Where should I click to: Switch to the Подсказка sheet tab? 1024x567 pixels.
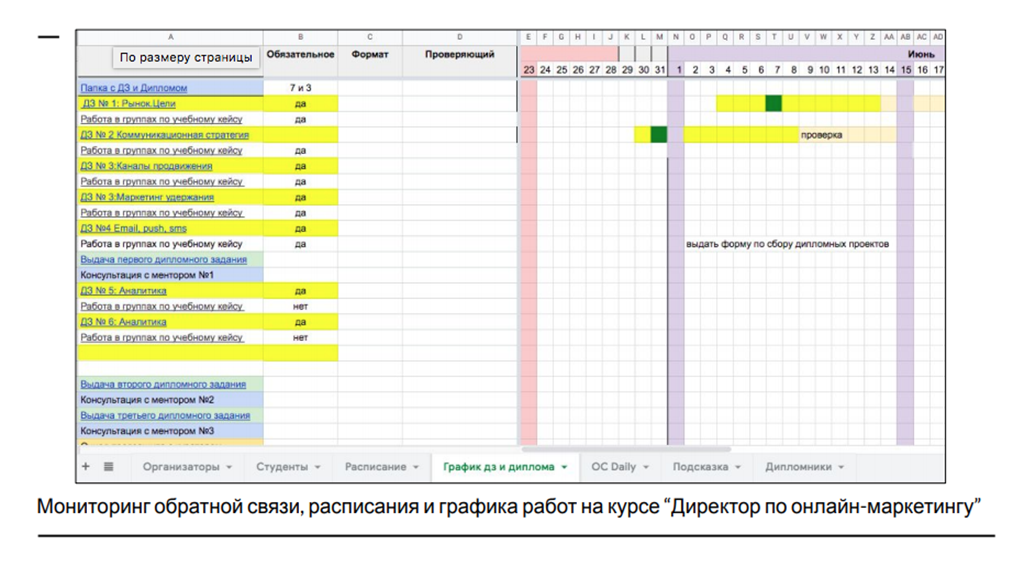pyautogui.click(x=700, y=467)
